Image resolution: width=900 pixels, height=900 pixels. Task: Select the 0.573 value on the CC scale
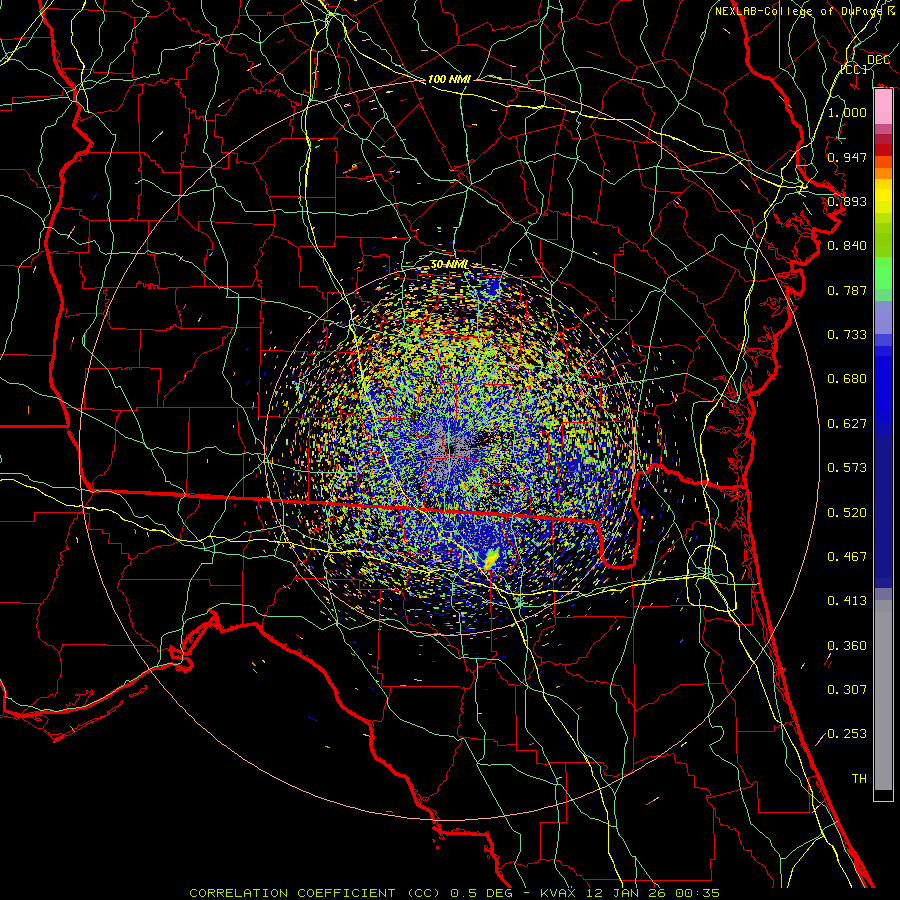847,468
